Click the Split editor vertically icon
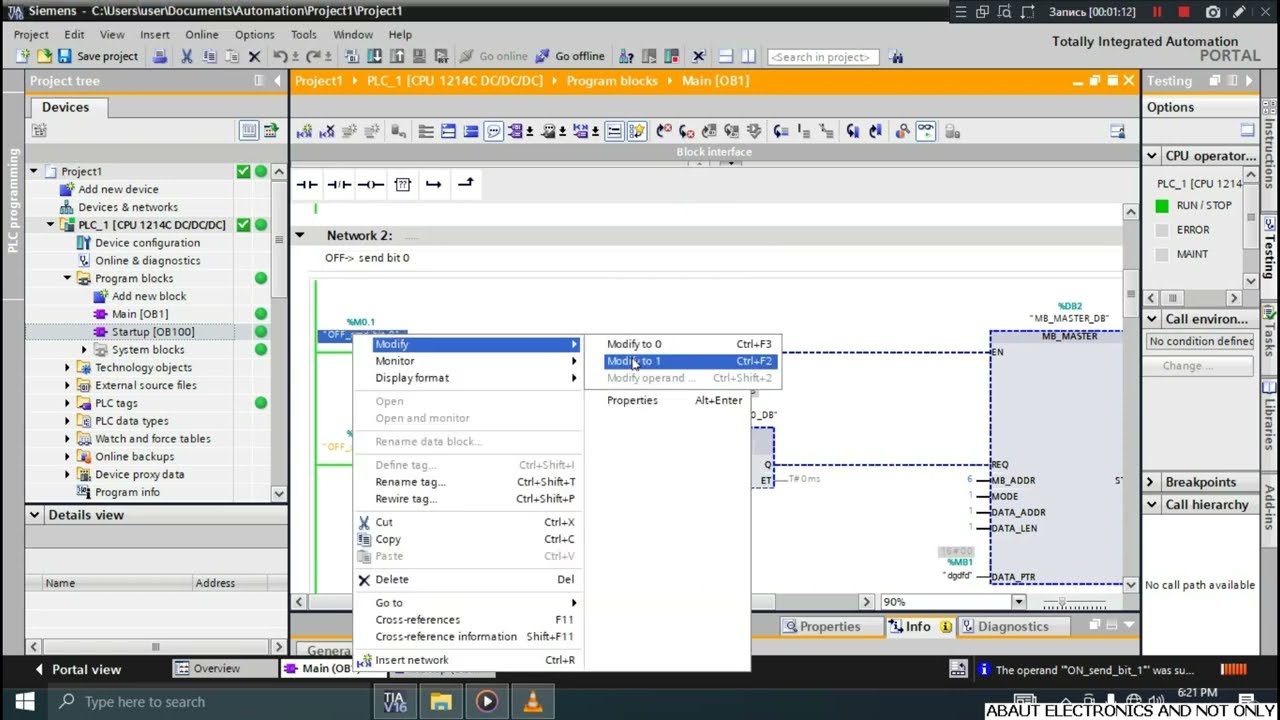 pyautogui.click(x=748, y=57)
